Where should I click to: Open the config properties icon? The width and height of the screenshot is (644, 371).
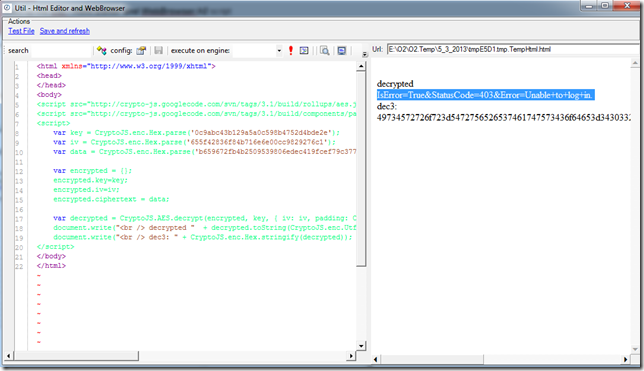pos(141,51)
